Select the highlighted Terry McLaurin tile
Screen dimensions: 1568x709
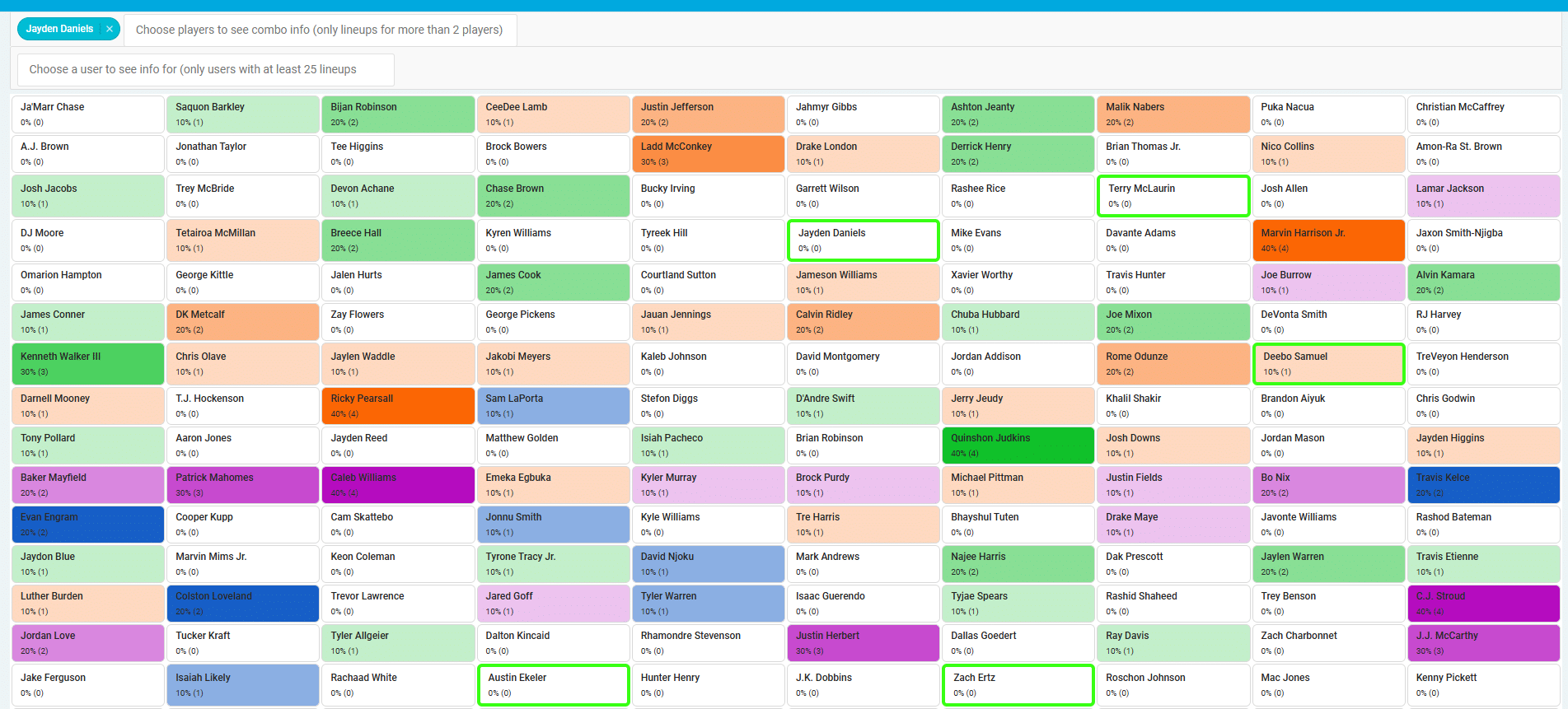1172,196
